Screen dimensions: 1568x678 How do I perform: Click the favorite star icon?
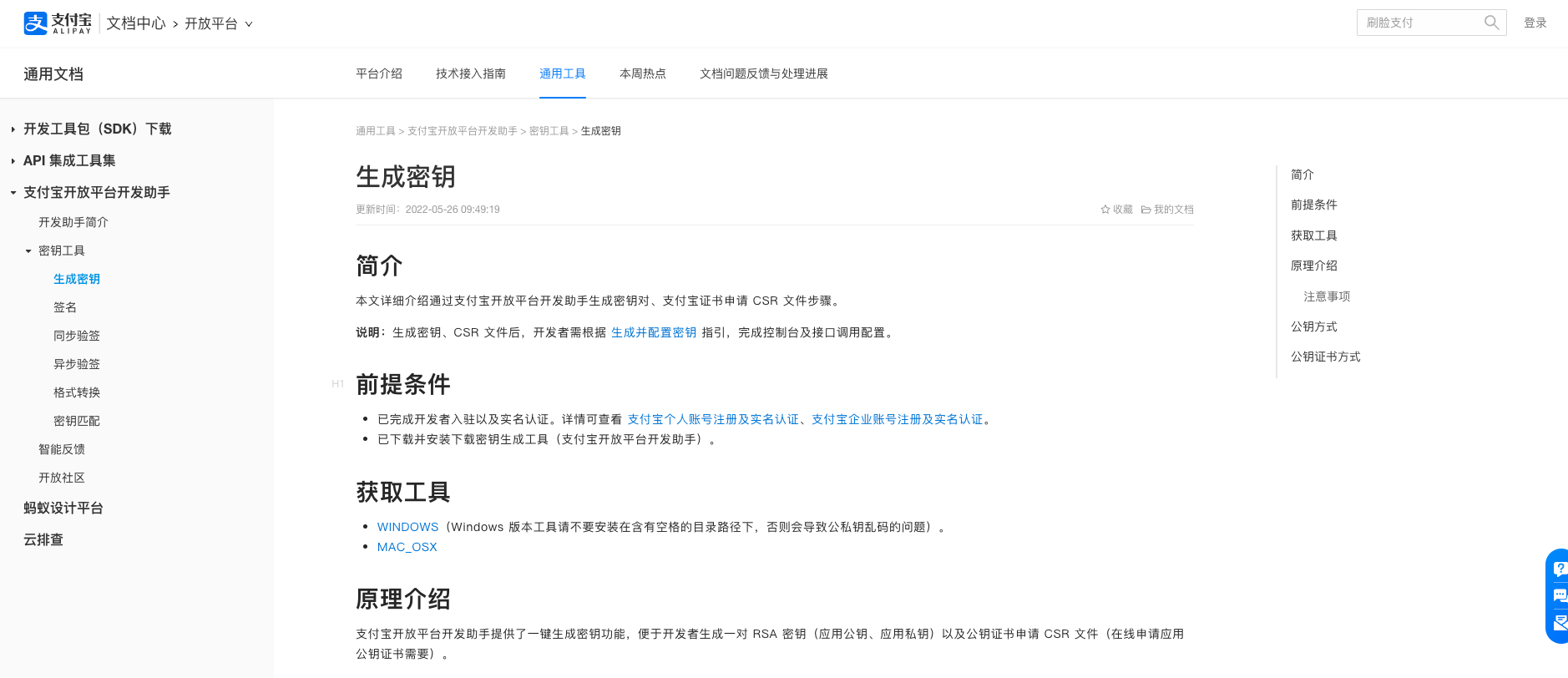(1105, 210)
